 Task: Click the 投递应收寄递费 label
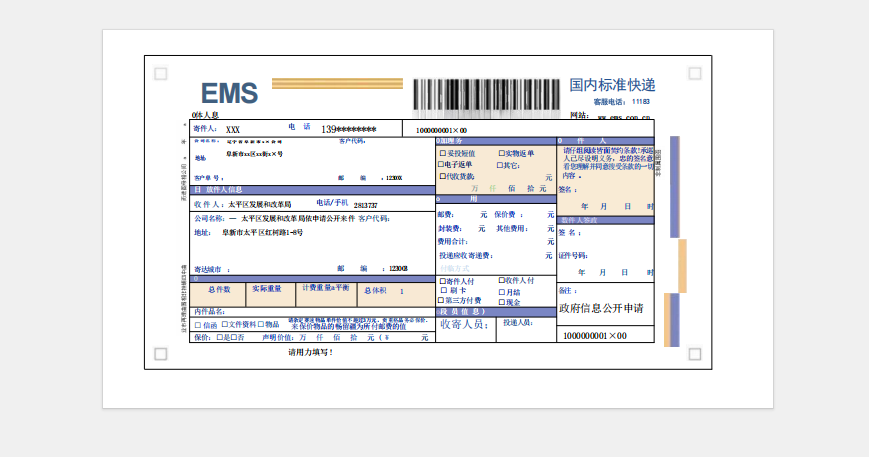[x=466, y=256]
